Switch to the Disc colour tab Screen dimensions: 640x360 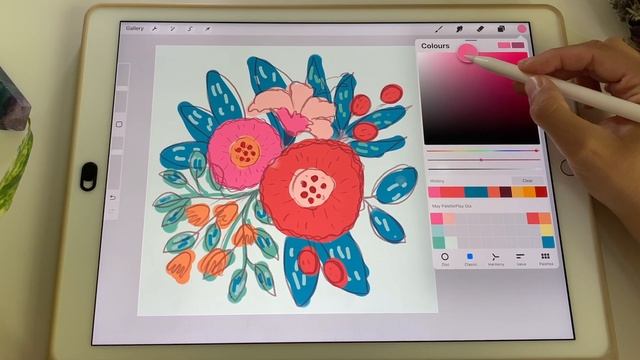445,259
